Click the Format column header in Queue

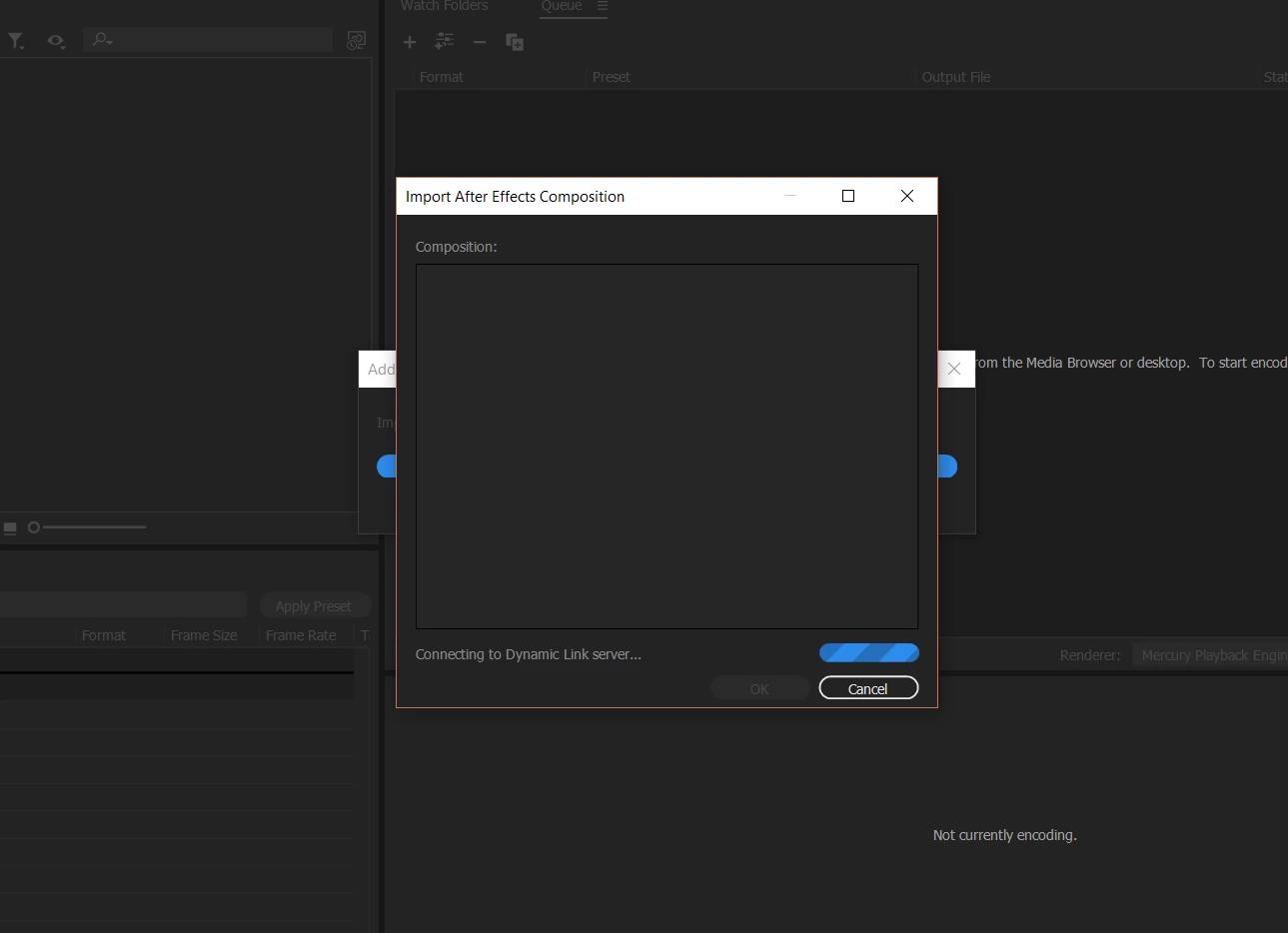(441, 77)
